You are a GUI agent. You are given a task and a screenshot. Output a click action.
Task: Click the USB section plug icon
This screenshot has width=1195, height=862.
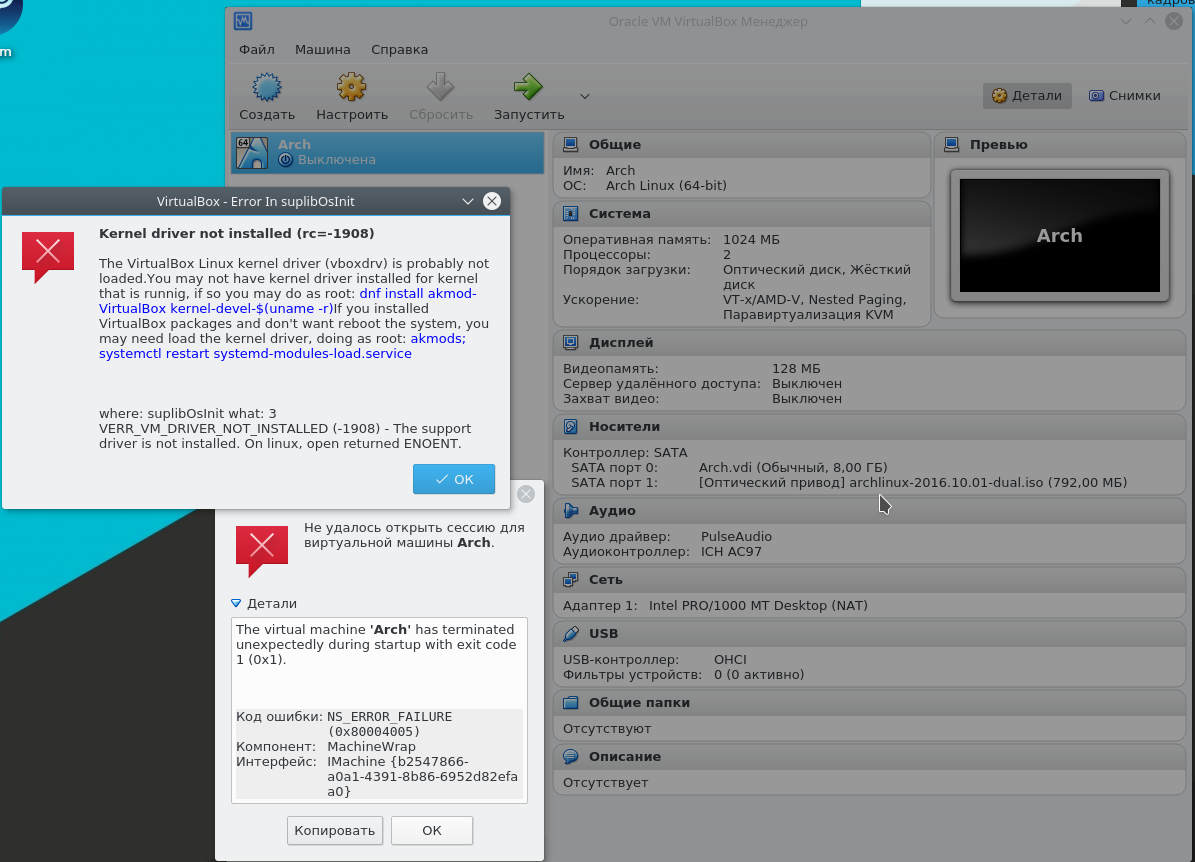[570, 633]
